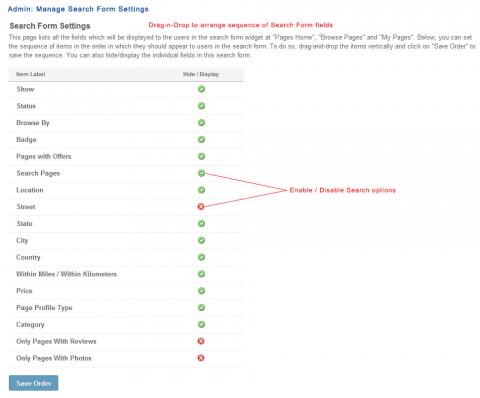
Task: Disable Category search option icon
Action: click(201, 324)
